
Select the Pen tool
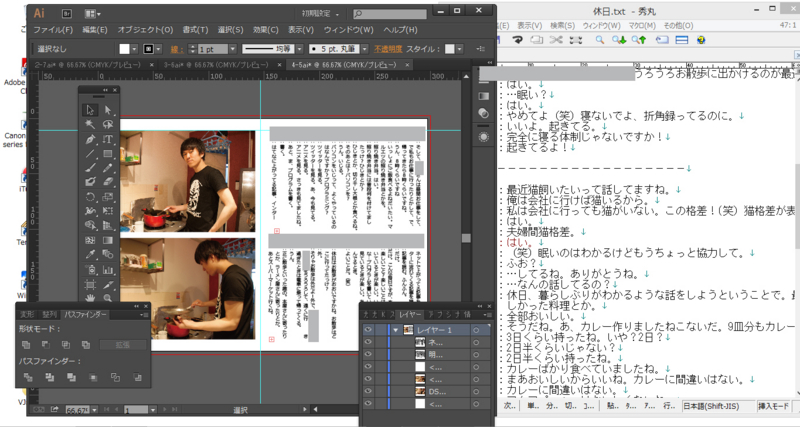[x=90, y=139]
